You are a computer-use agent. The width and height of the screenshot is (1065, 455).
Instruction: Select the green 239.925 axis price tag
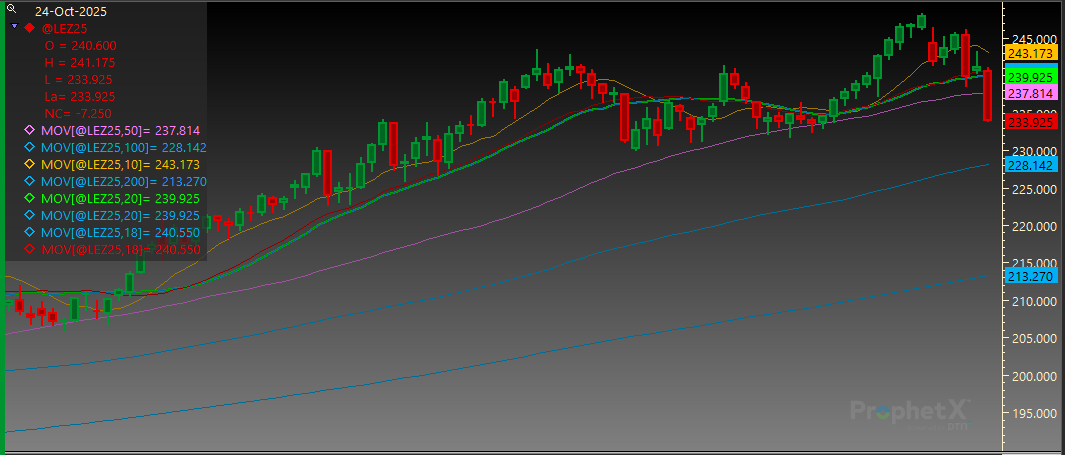(1032, 77)
